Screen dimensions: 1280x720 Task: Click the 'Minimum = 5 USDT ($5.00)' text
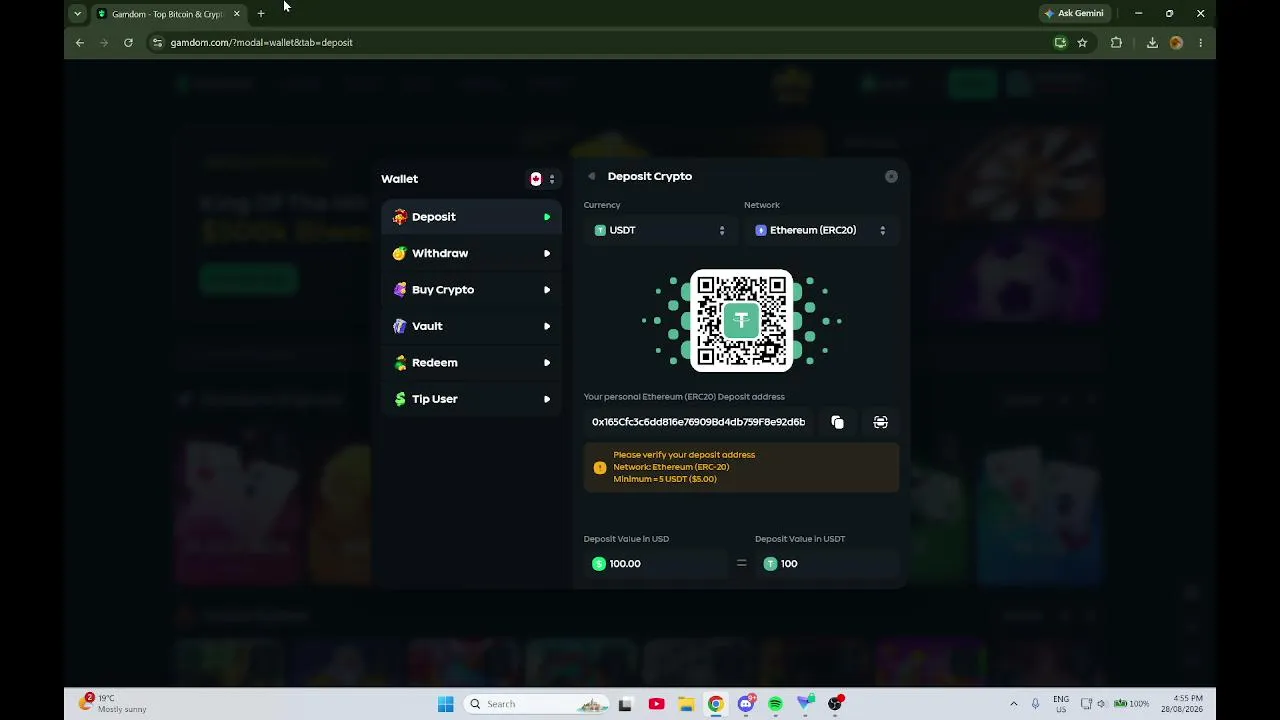pos(665,479)
